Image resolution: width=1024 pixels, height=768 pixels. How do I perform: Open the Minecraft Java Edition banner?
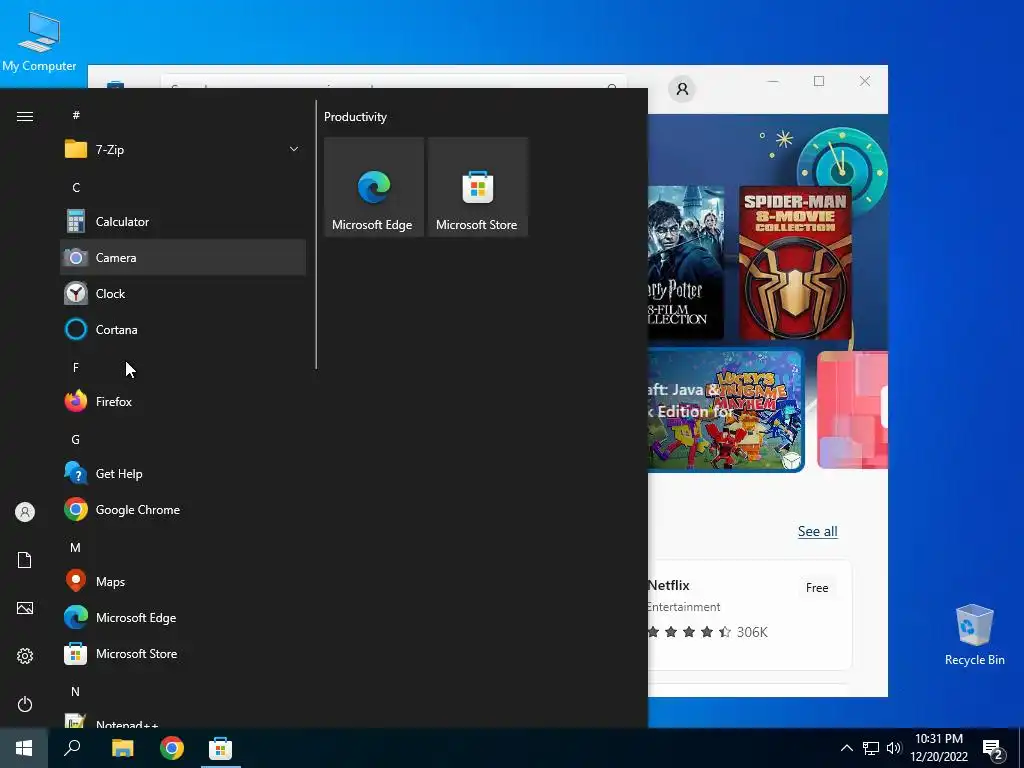coord(726,410)
